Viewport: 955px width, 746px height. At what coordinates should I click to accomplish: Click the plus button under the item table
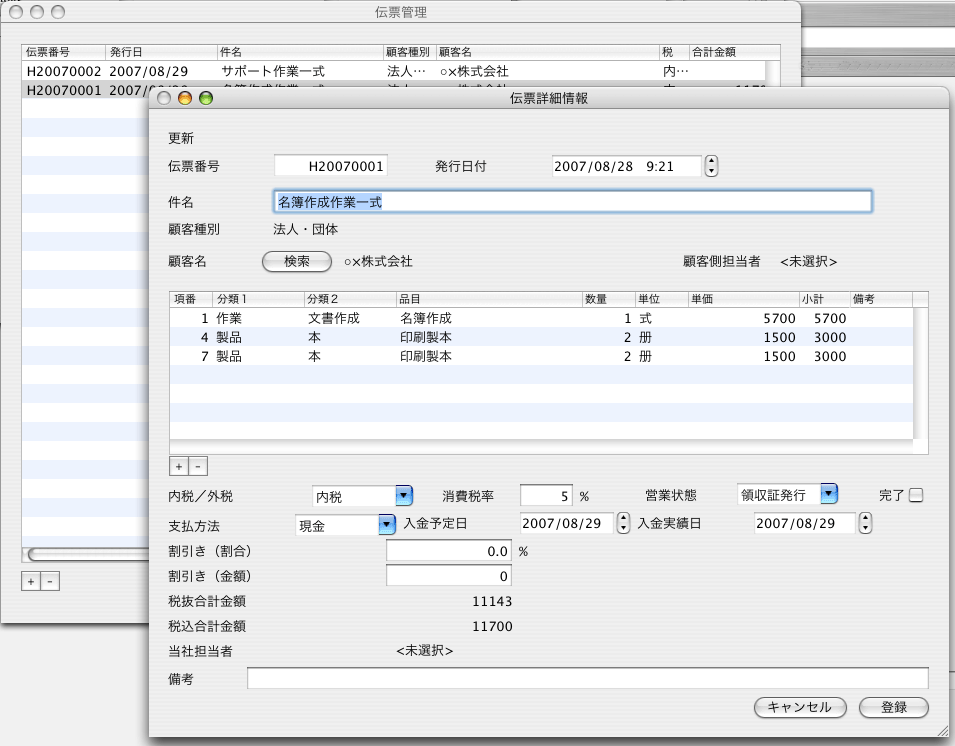(x=179, y=466)
